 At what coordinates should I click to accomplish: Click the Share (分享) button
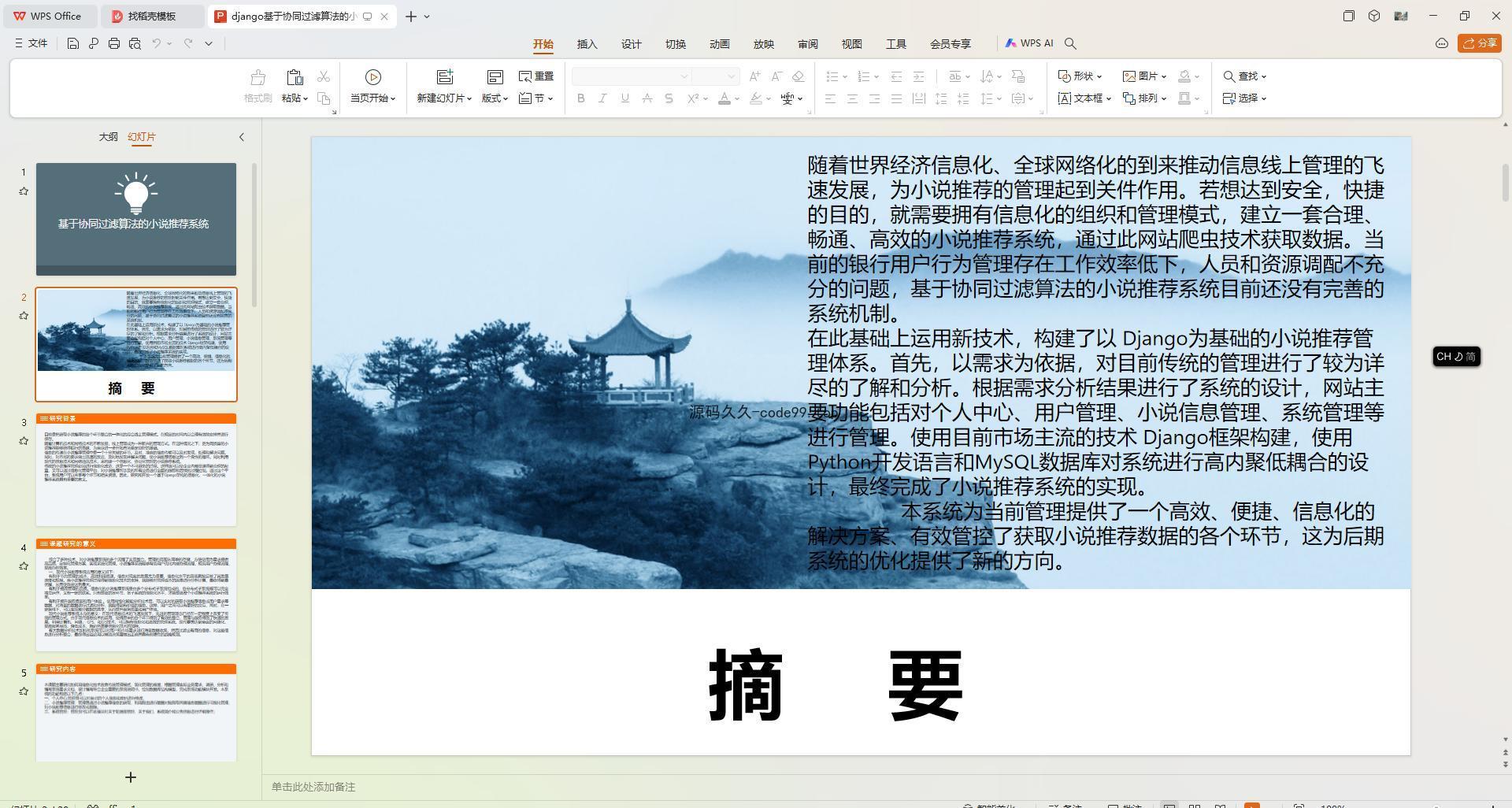[x=1479, y=43]
